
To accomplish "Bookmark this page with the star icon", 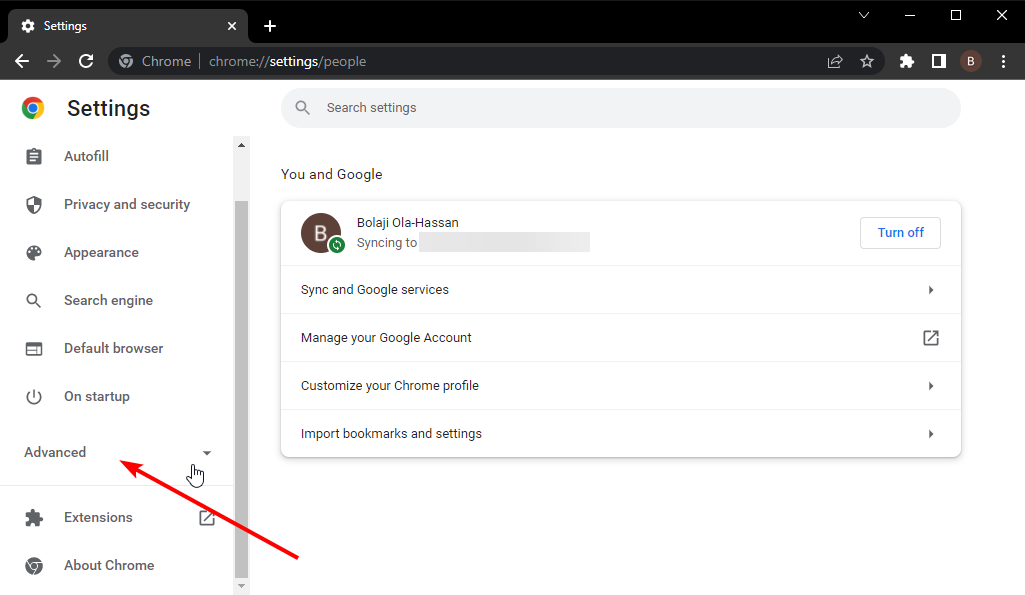I will 867,61.
